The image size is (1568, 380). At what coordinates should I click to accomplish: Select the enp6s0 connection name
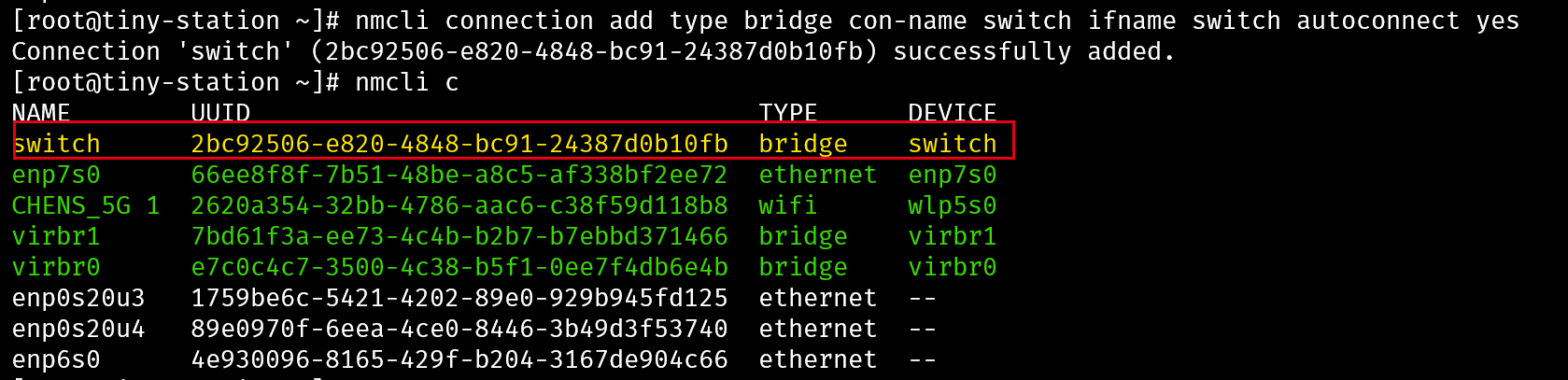[x=56, y=359]
